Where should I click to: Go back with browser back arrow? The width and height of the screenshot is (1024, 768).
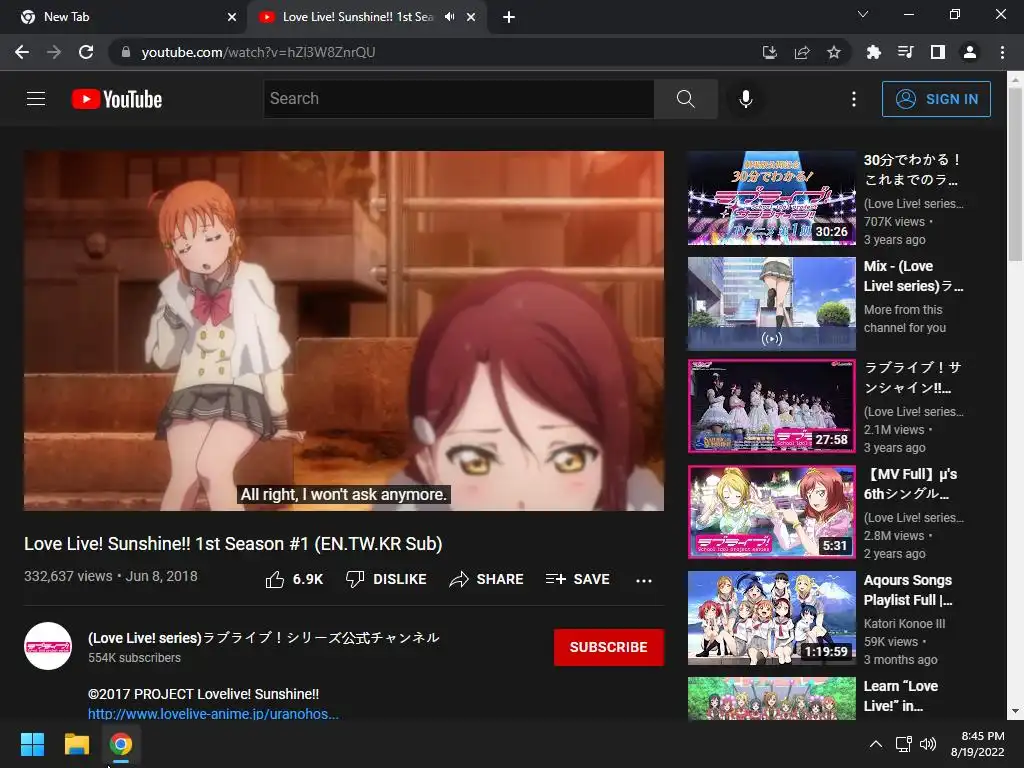tap(22, 52)
